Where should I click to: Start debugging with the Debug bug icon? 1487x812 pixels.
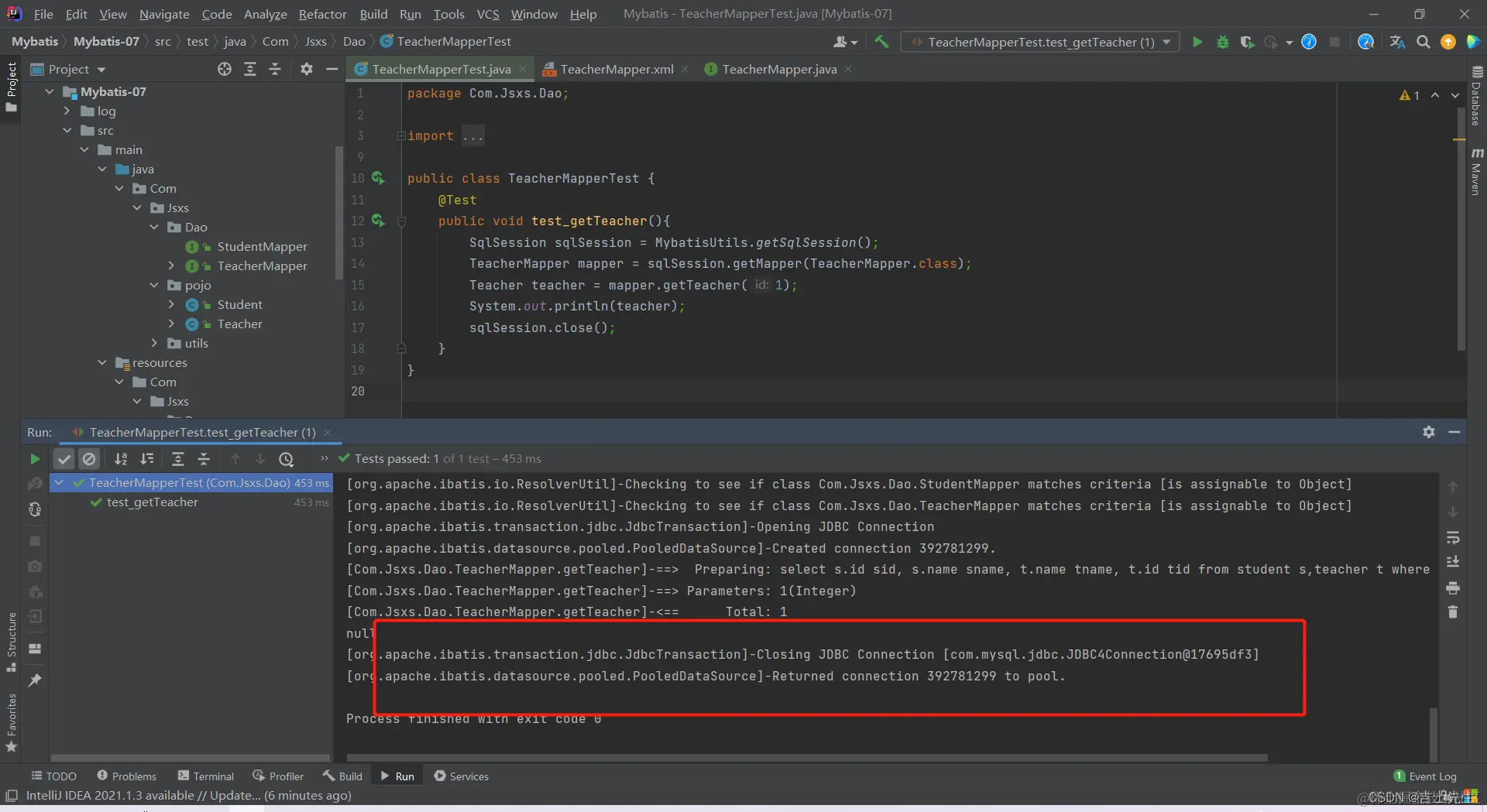point(1223,42)
